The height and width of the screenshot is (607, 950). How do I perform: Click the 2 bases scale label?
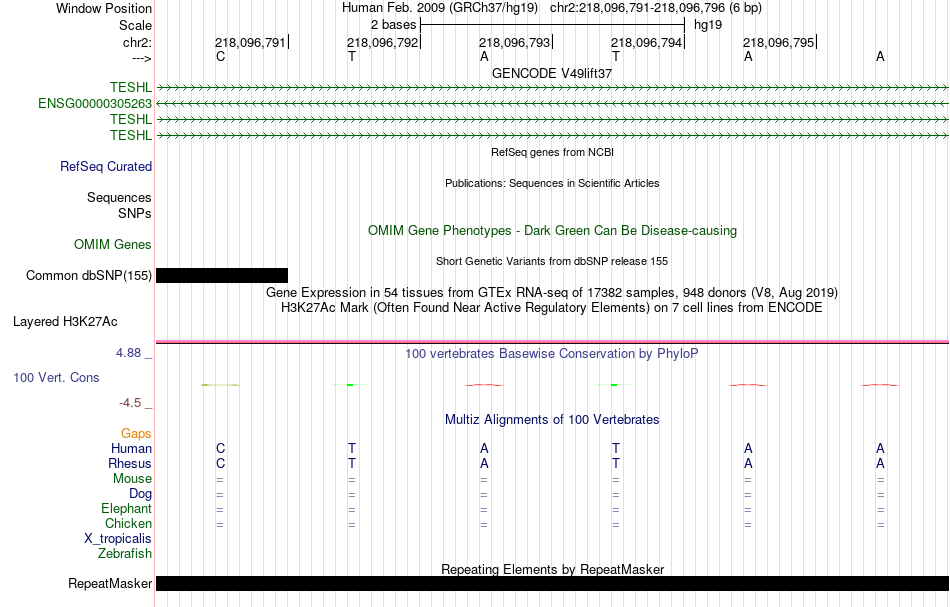393,25
